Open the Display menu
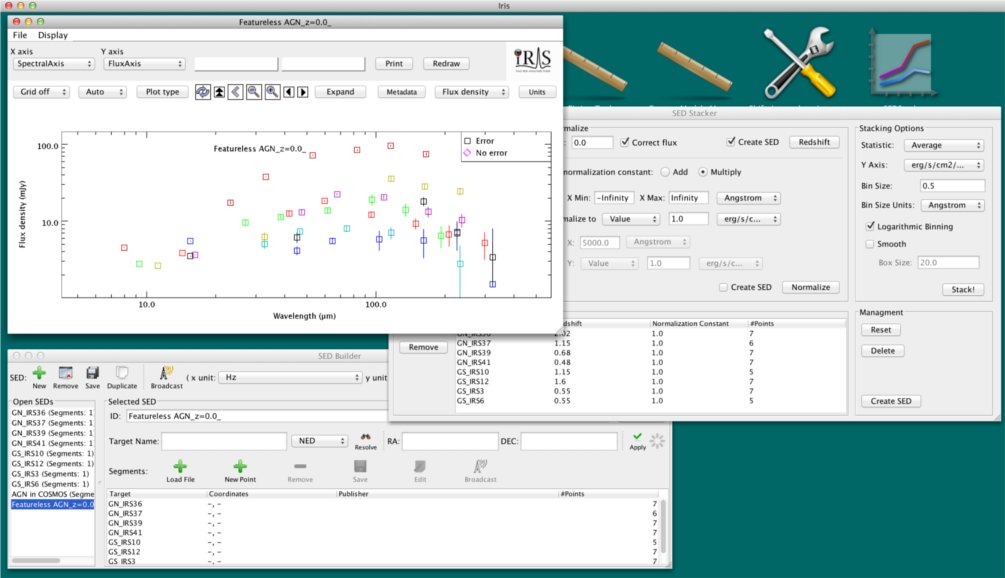1005x578 pixels. click(x=53, y=35)
